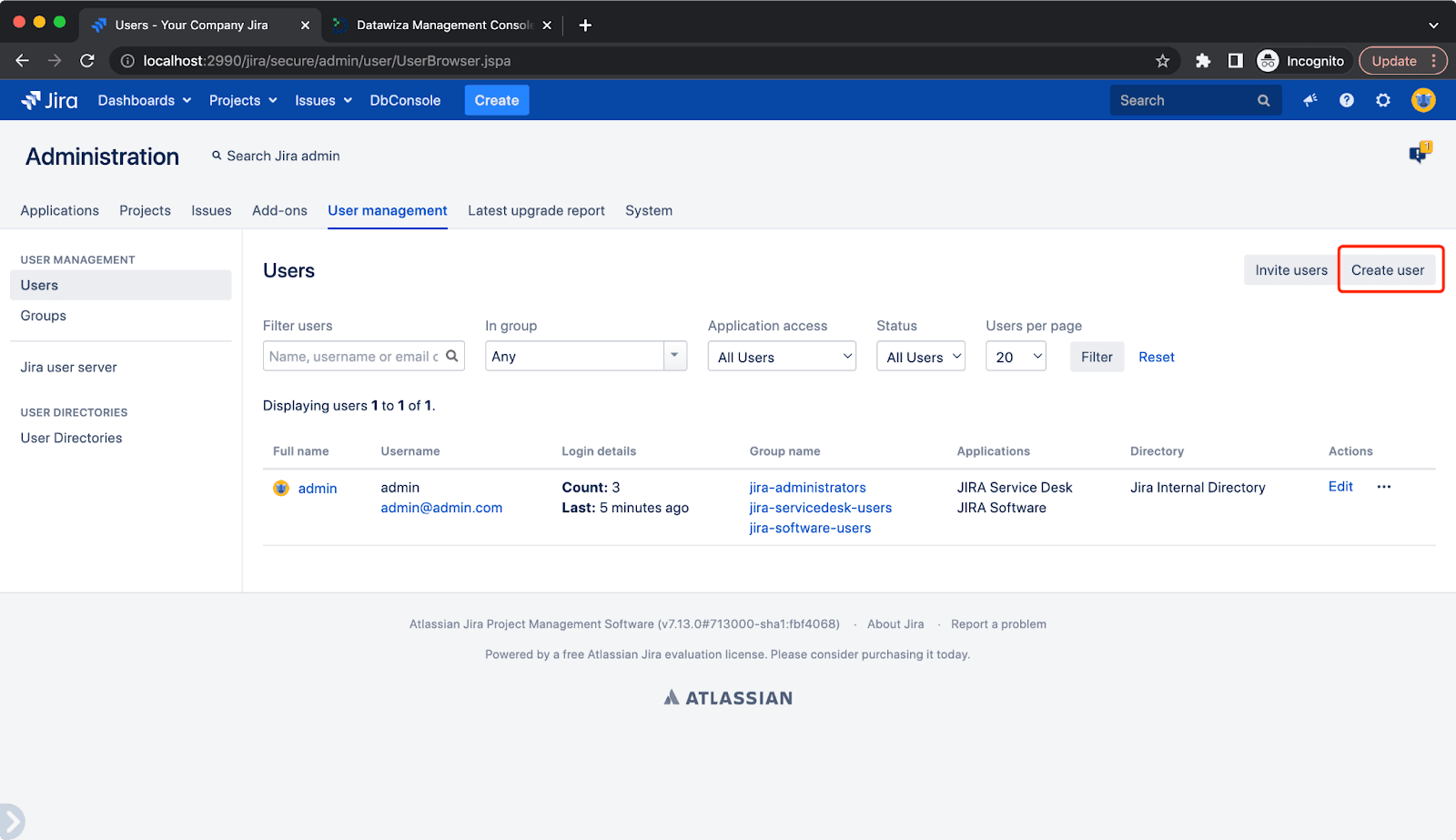The image size is (1456, 840).
Task: View site information icon in address bar
Action: point(127,61)
